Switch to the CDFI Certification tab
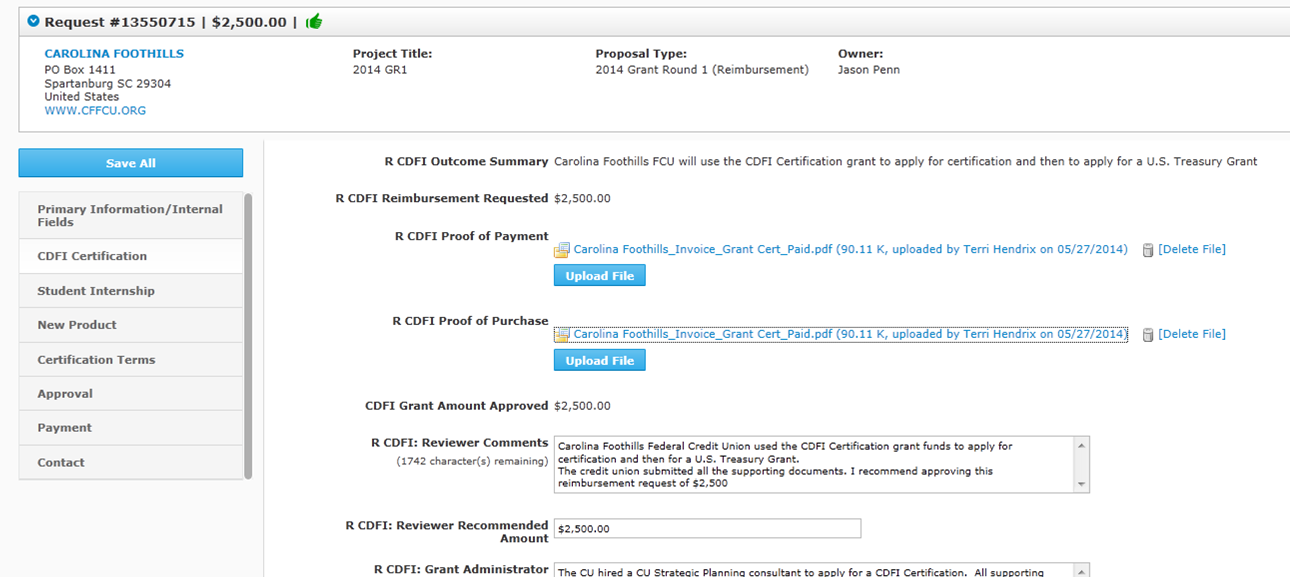 [92, 256]
